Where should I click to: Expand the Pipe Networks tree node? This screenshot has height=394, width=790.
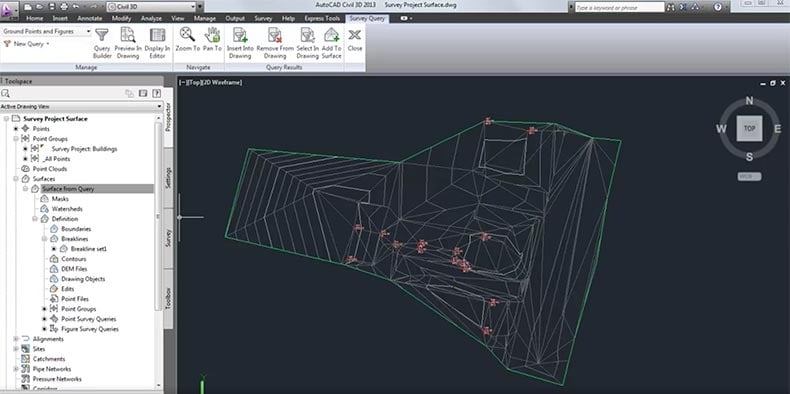(16, 369)
